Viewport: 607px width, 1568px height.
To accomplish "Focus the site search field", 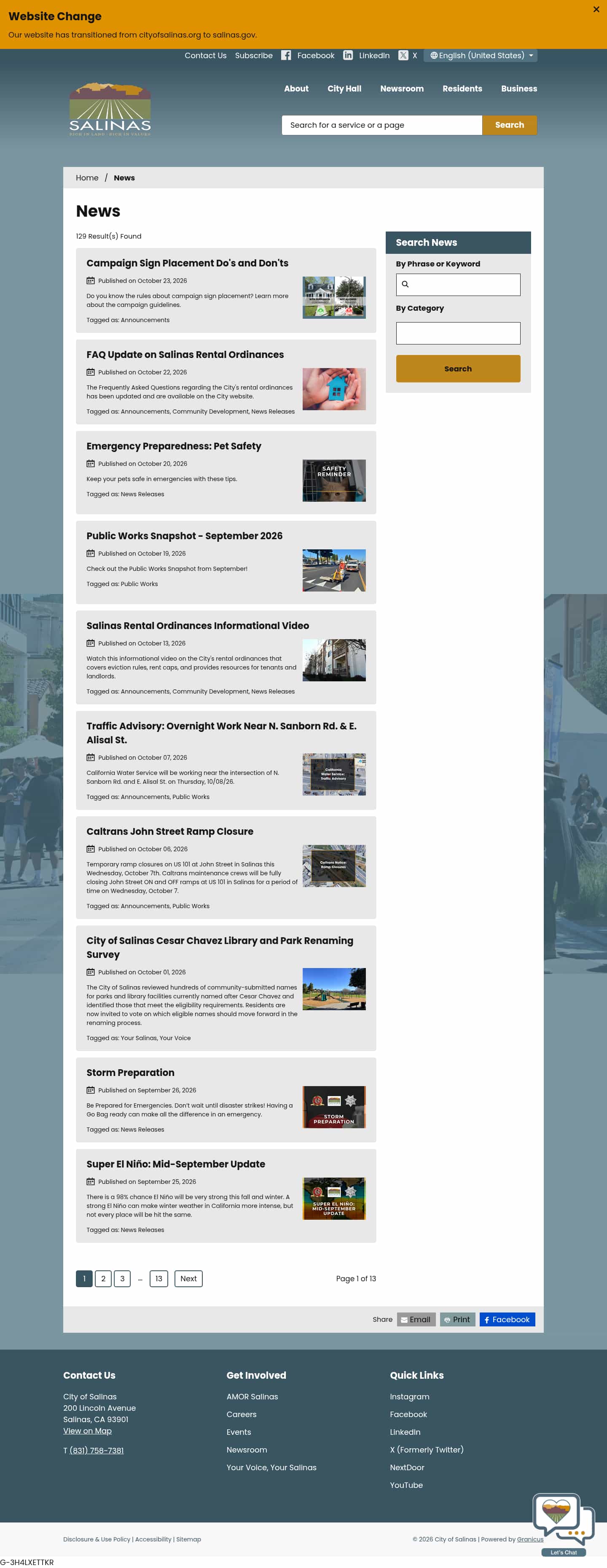I will click(x=382, y=125).
